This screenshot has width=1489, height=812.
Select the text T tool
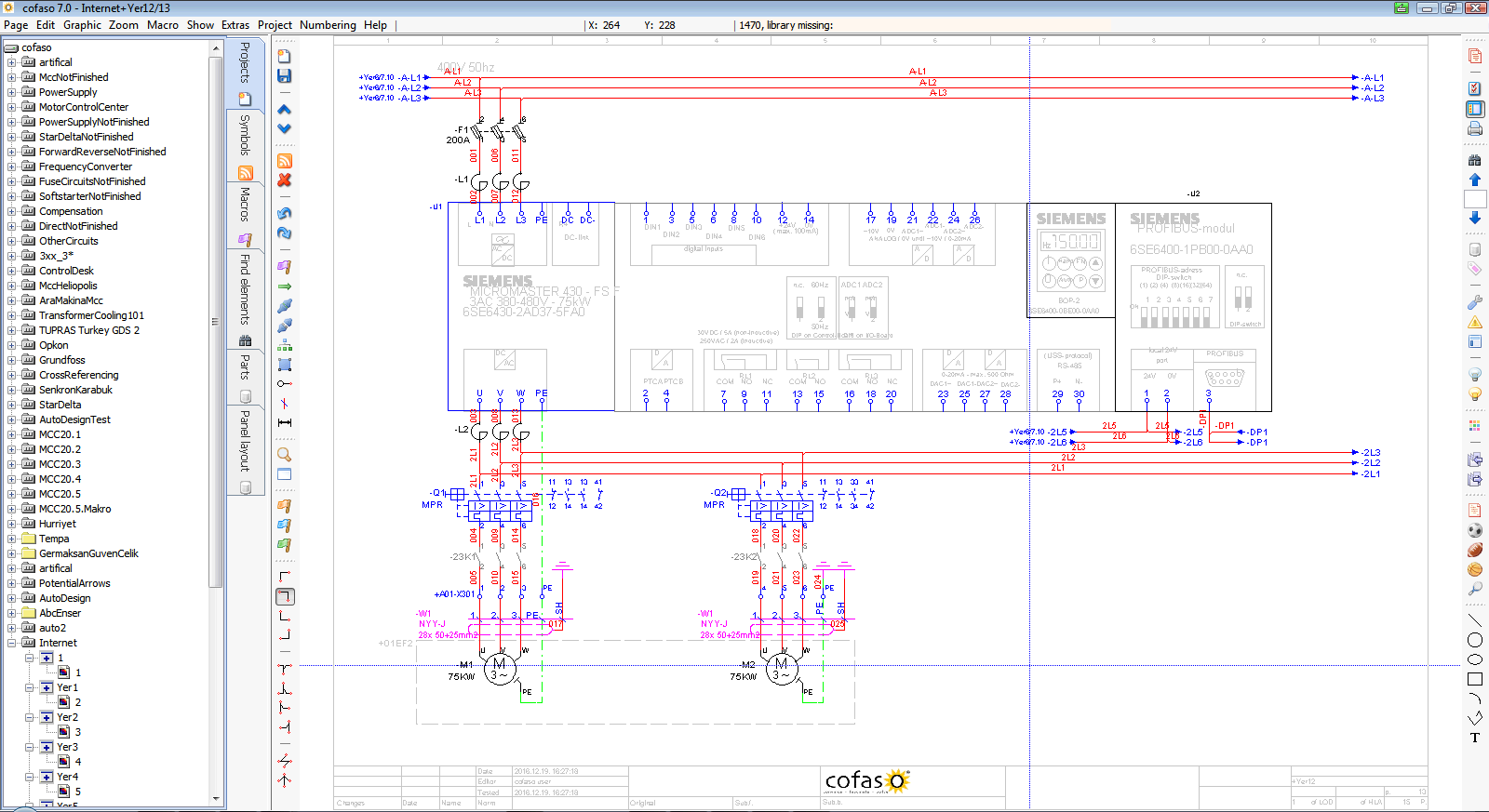coord(1475,738)
